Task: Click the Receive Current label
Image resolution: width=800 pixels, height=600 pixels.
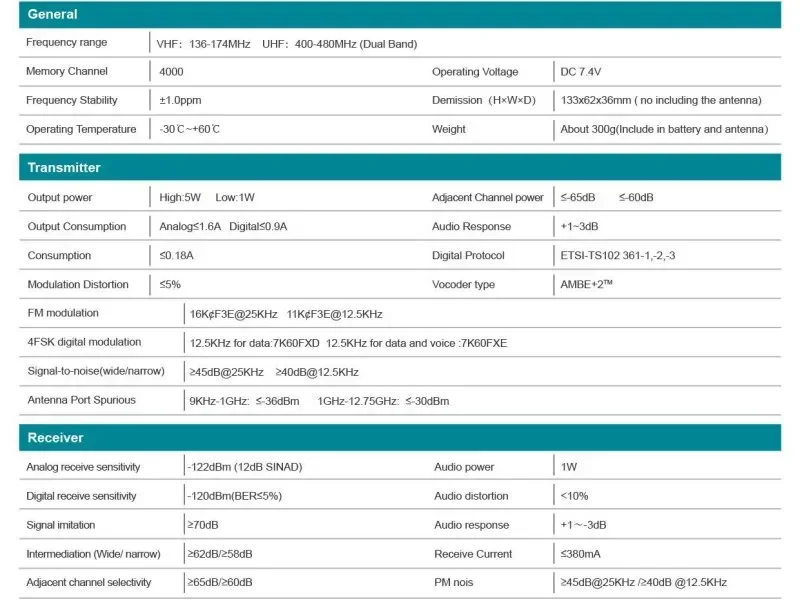Action: 473,555
